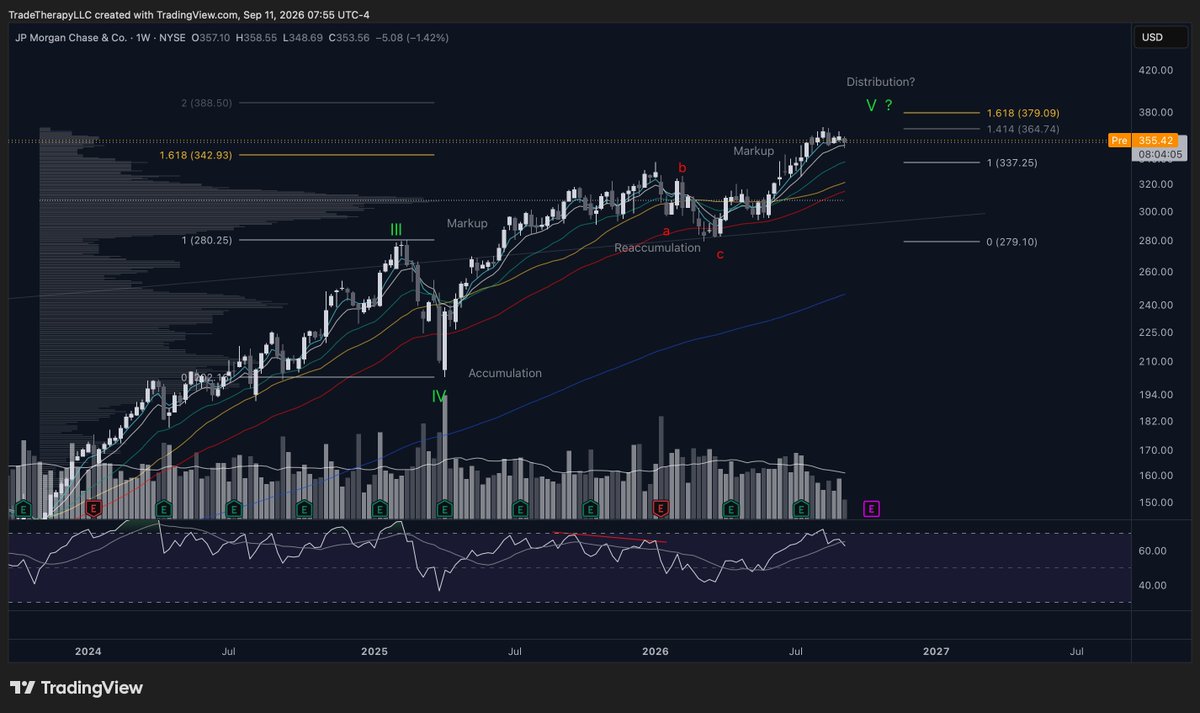Select the 1.414 (364.74) fib level label

click(1022, 129)
